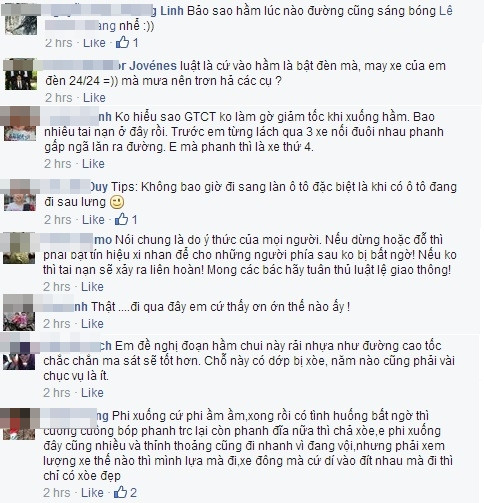The height and width of the screenshot is (503, 484).
Task: Like the comment about 'rải nhựa'
Action: [x=92, y=393]
